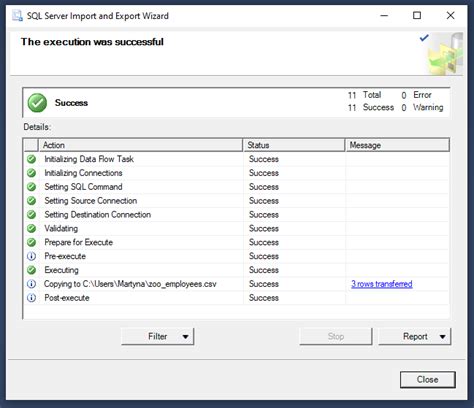Screen dimensions: 474x408
Task: Select the Post-execute row text
Action: 67,298
